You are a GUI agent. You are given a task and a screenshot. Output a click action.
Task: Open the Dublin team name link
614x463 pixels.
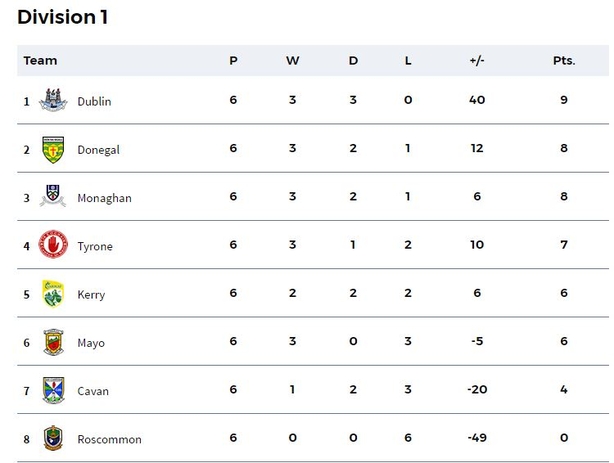[x=94, y=101]
